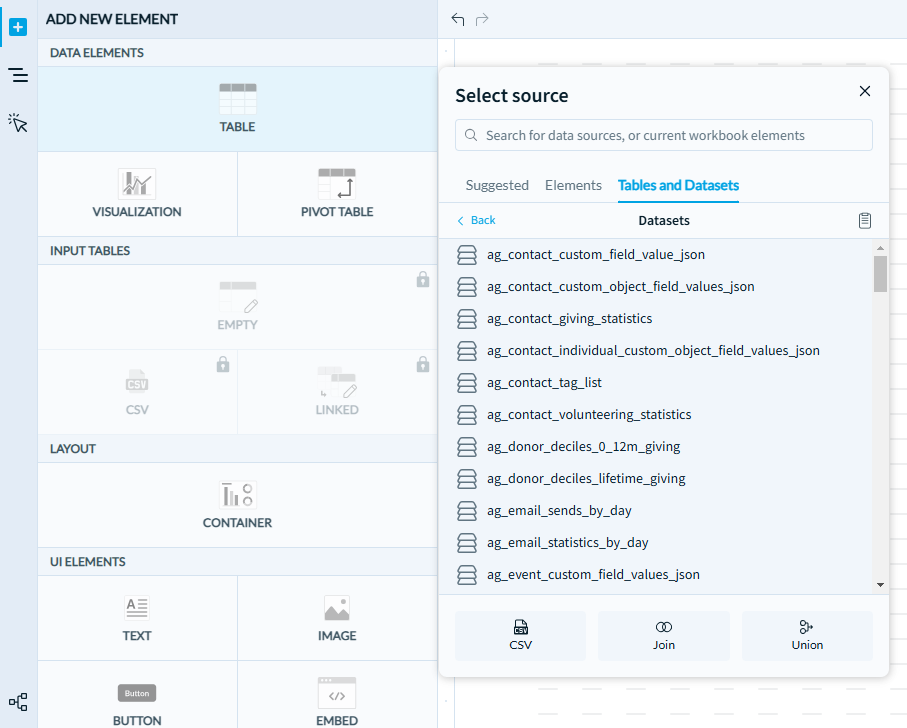Select ag_contact_giving_statistics dataset

pyautogui.click(x=657, y=319)
